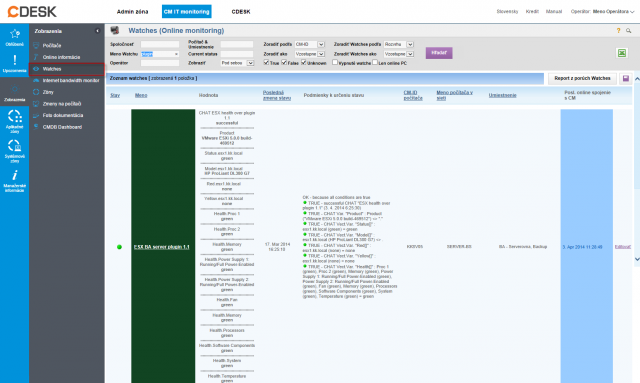Click the Slovensky language link

point(507,11)
